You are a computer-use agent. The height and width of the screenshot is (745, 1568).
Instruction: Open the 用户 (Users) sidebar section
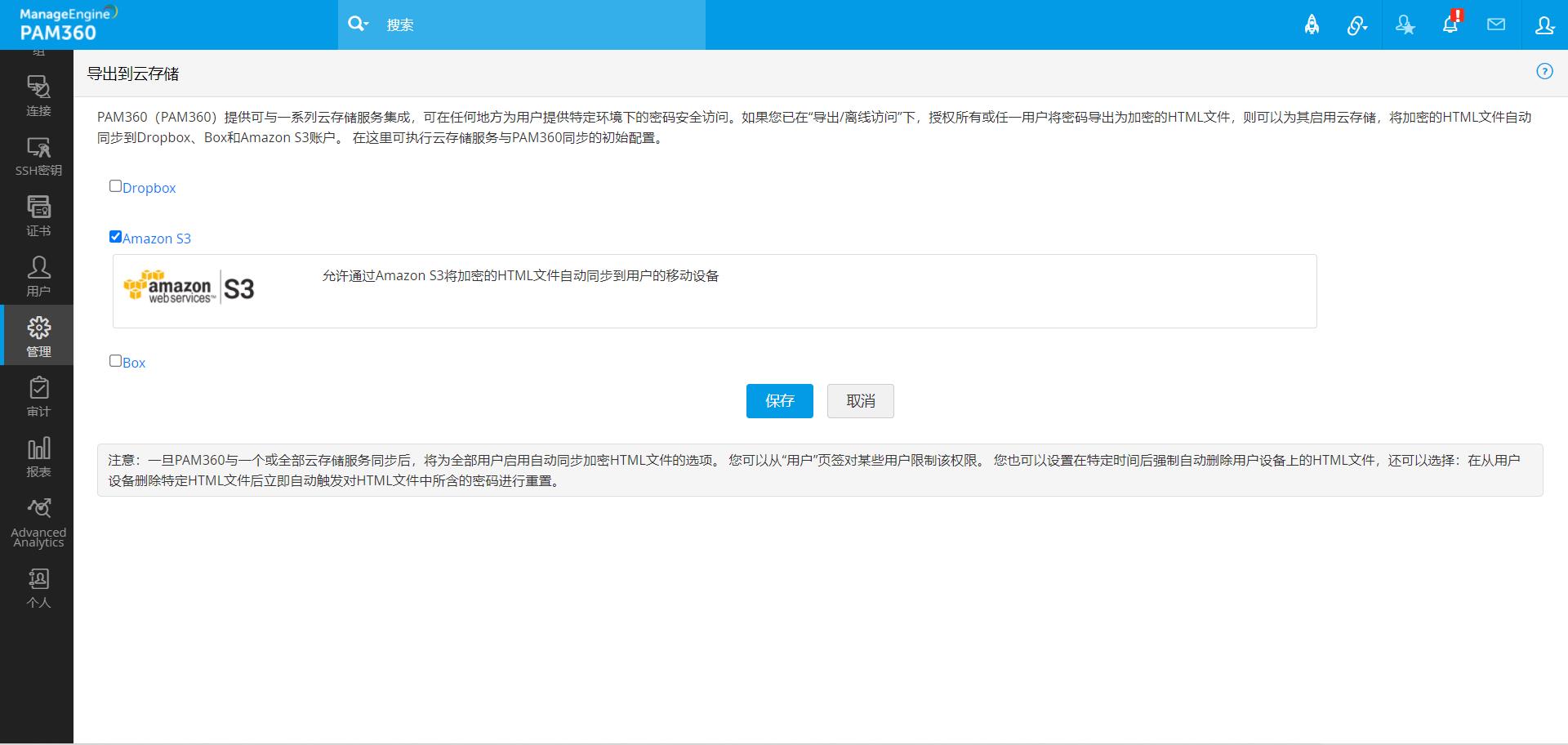[x=38, y=276]
